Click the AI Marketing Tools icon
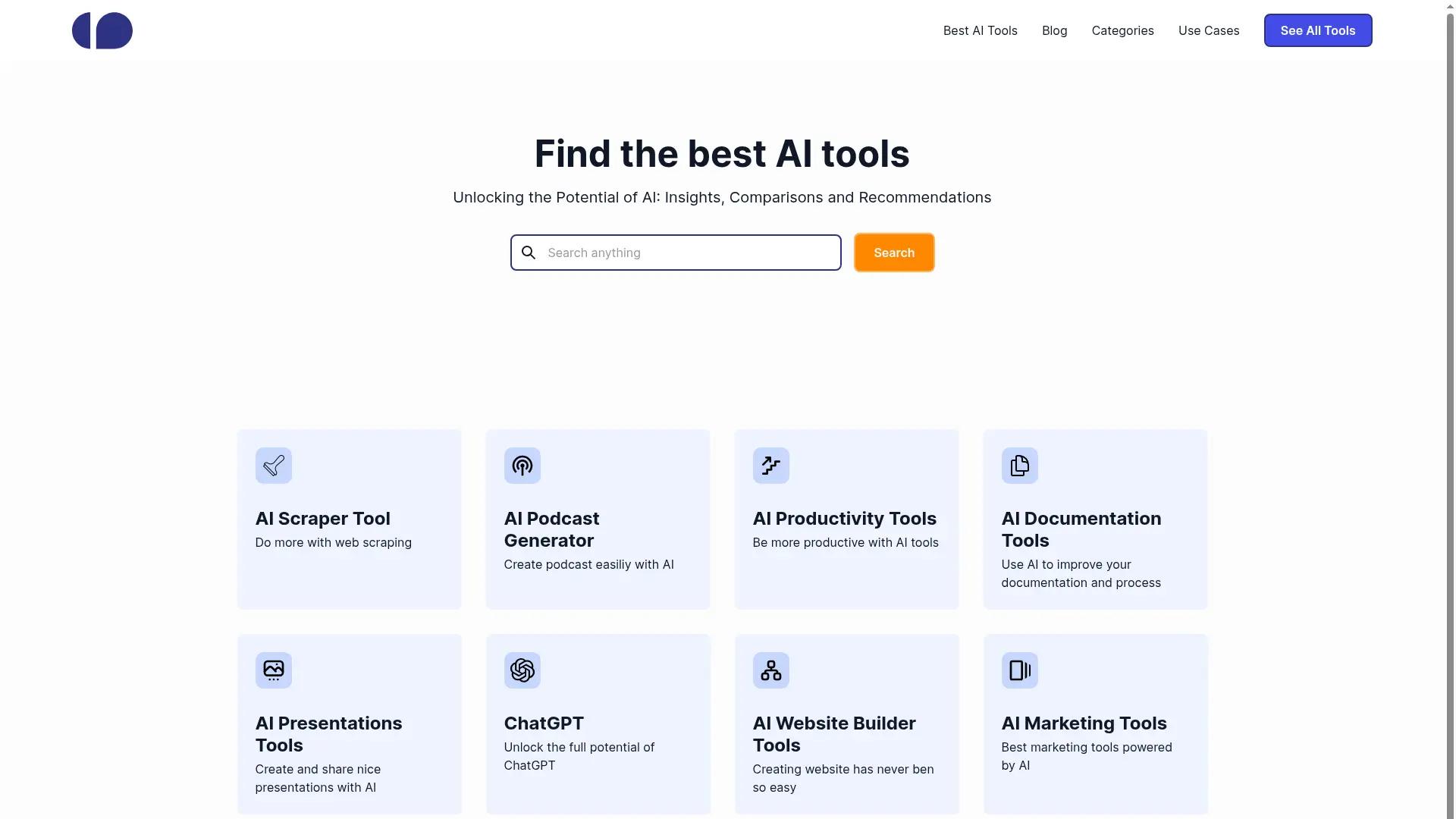 point(1020,670)
